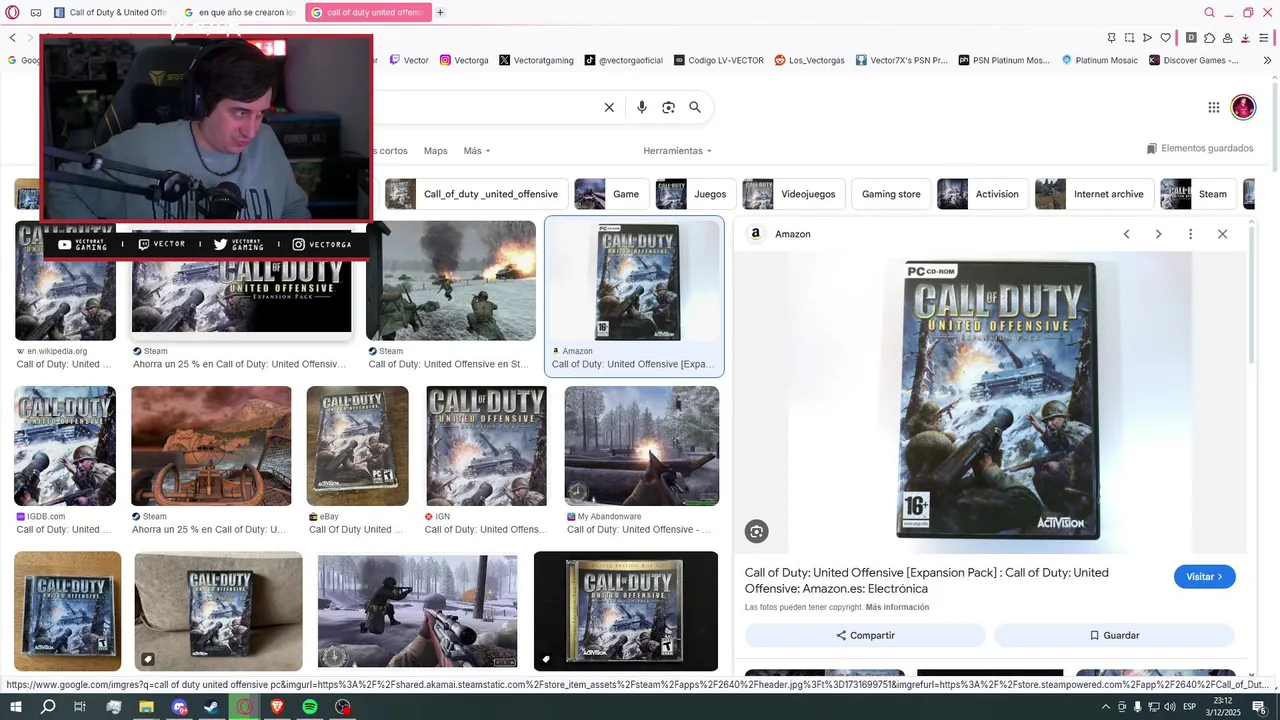1280x720 pixels.
Task: Start voice search with the microphone icon
Action: tap(642, 107)
